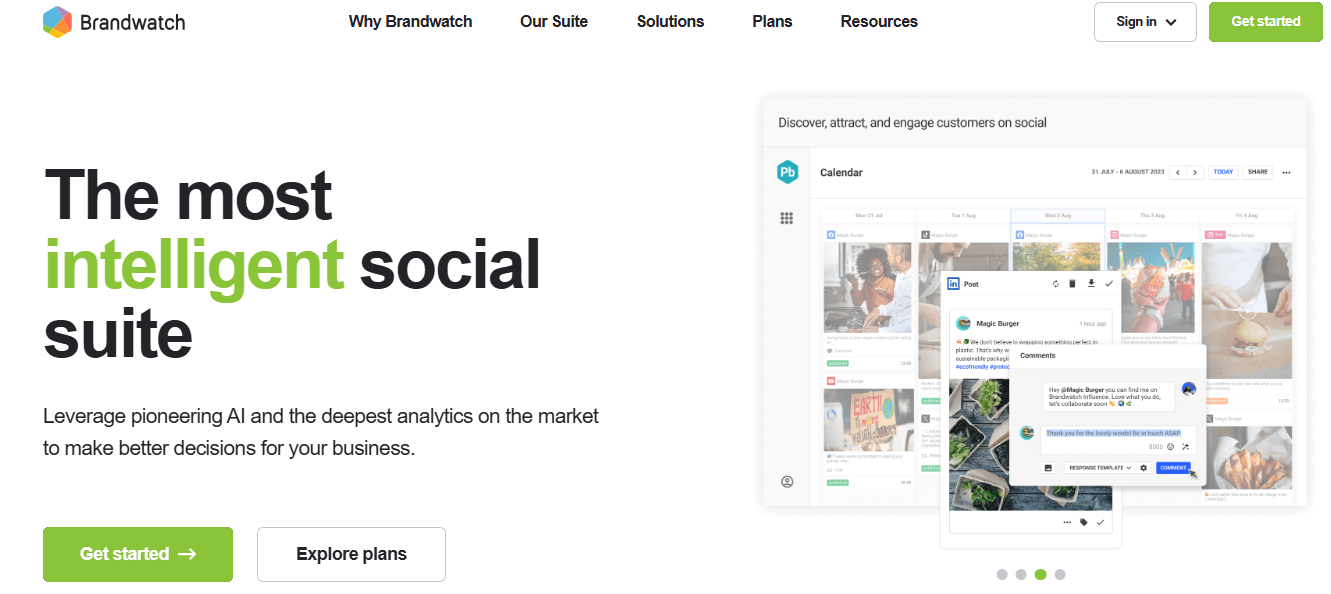Image resolution: width=1331 pixels, height=594 pixels.
Task: Click the image attachment icon in the comment bar
Action: click(1048, 468)
